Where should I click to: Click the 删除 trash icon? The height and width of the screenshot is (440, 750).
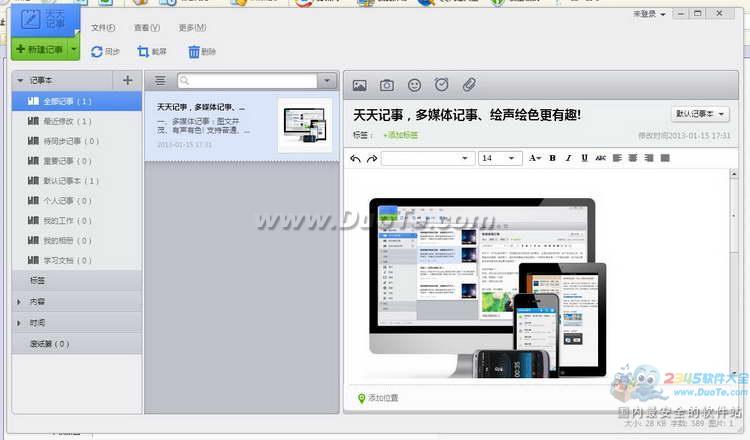click(x=194, y=51)
